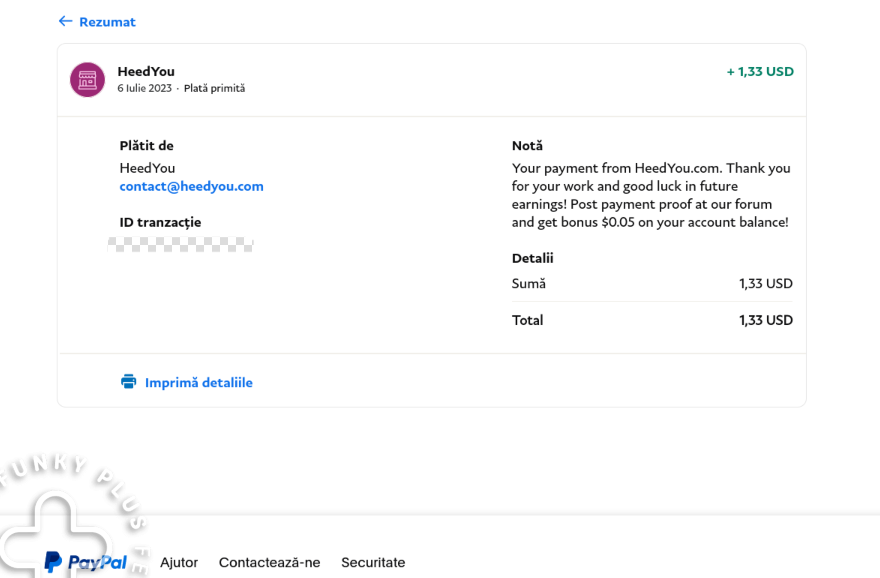The width and height of the screenshot is (880, 578).
Task: Click the HeedYou merchant store avatar
Action: click(87, 80)
